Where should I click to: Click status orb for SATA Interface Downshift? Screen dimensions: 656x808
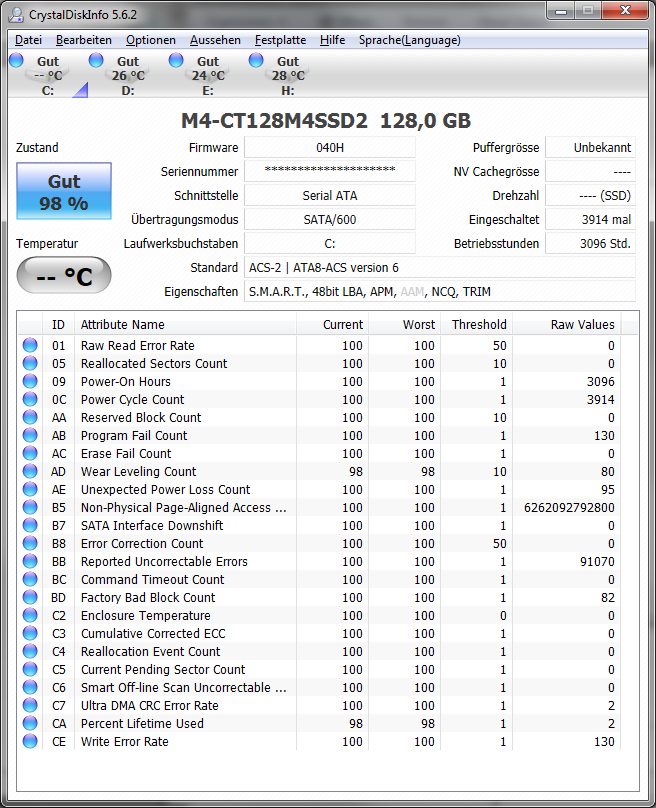(x=30, y=525)
